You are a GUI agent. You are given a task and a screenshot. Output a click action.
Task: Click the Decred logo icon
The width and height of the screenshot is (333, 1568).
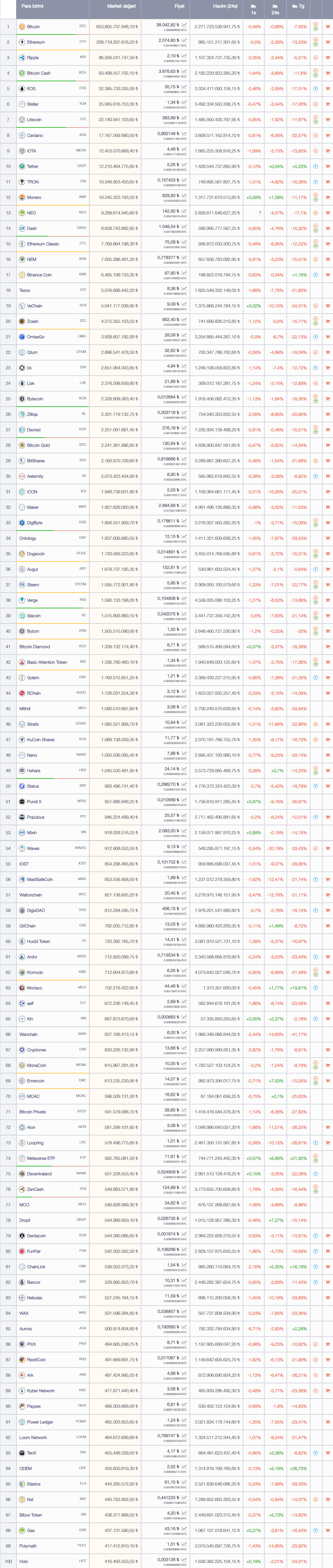(x=22, y=430)
